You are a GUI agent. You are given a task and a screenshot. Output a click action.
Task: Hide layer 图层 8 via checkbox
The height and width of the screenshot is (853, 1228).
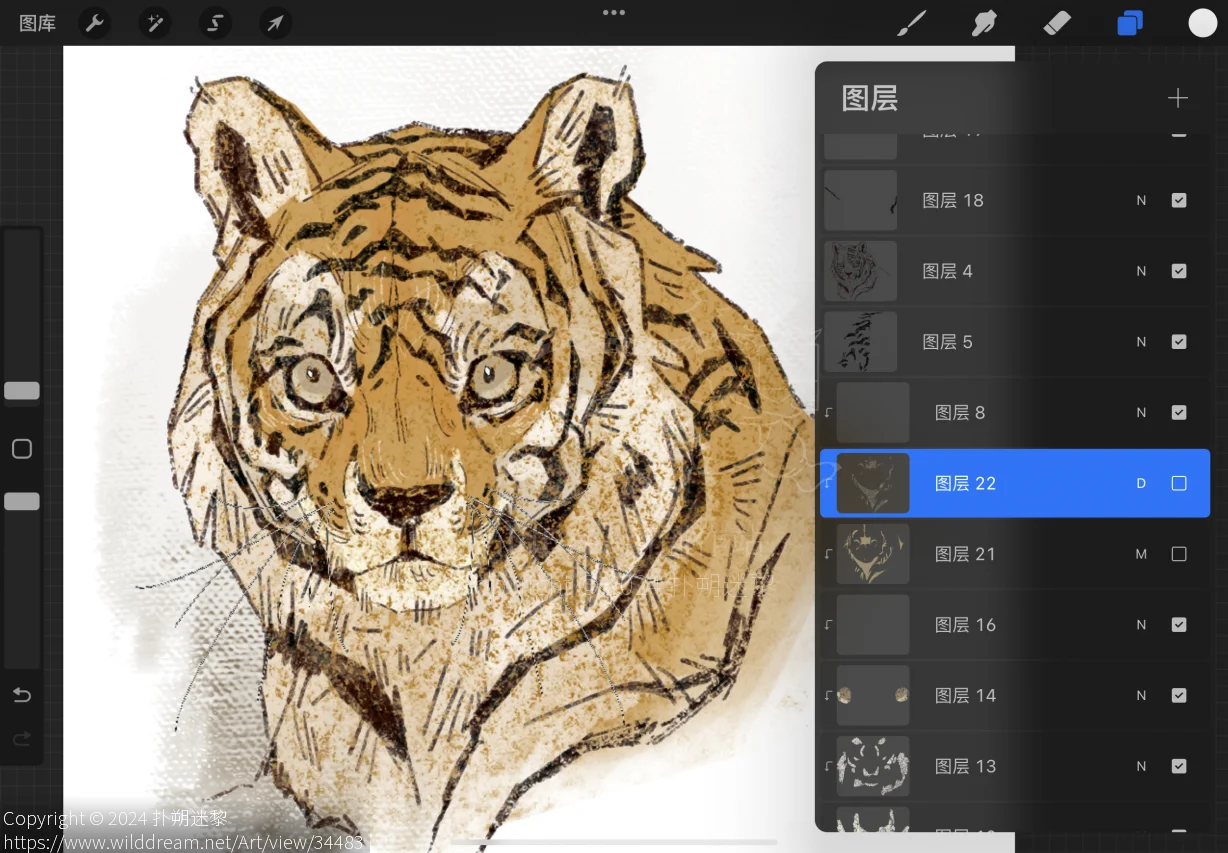(1179, 412)
